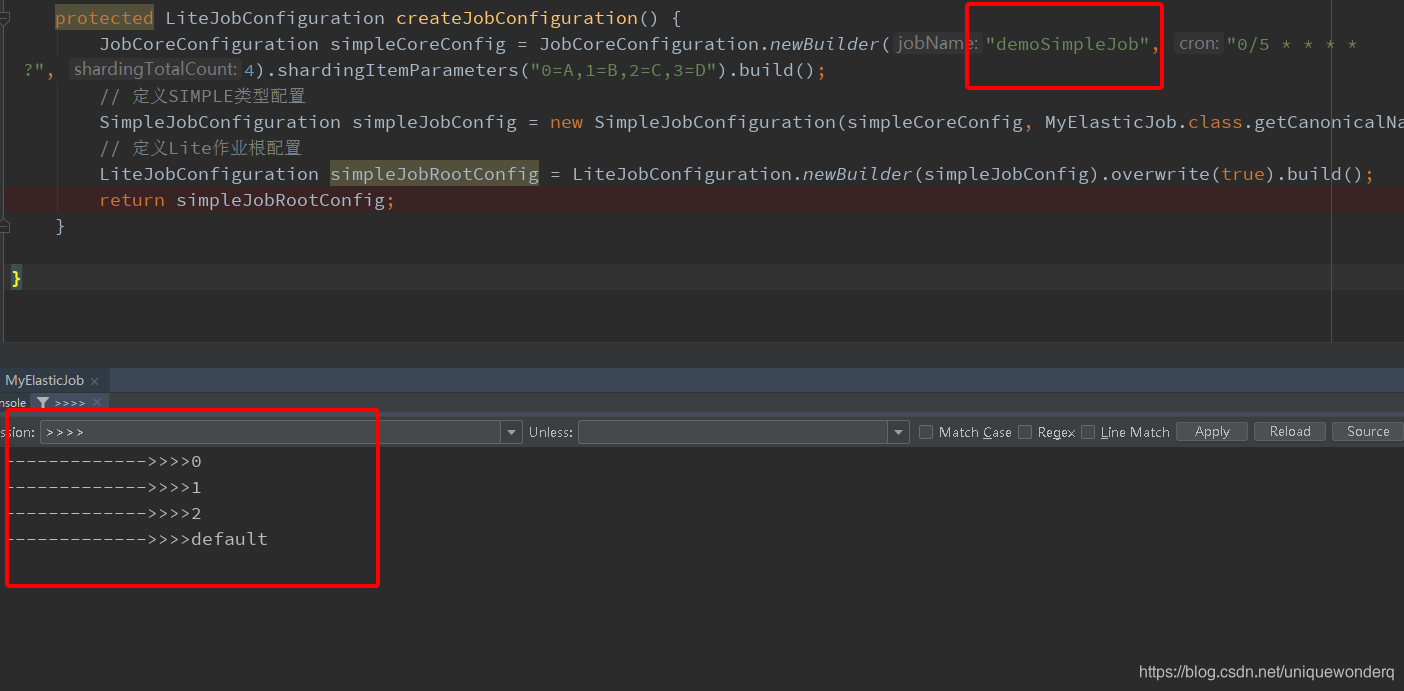Close the MyElasticJob run tab
Screen dimensions: 1404x691
(x=95, y=381)
